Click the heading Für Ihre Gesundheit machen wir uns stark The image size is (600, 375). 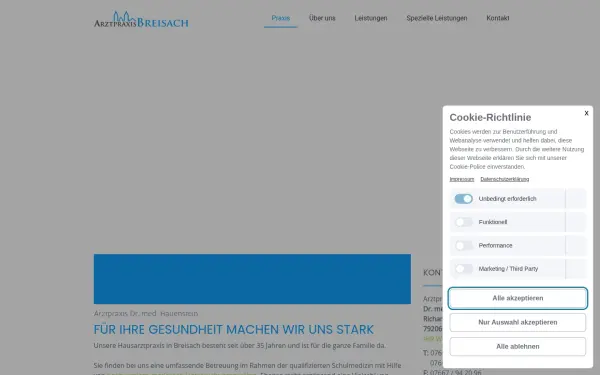[x=233, y=329]
